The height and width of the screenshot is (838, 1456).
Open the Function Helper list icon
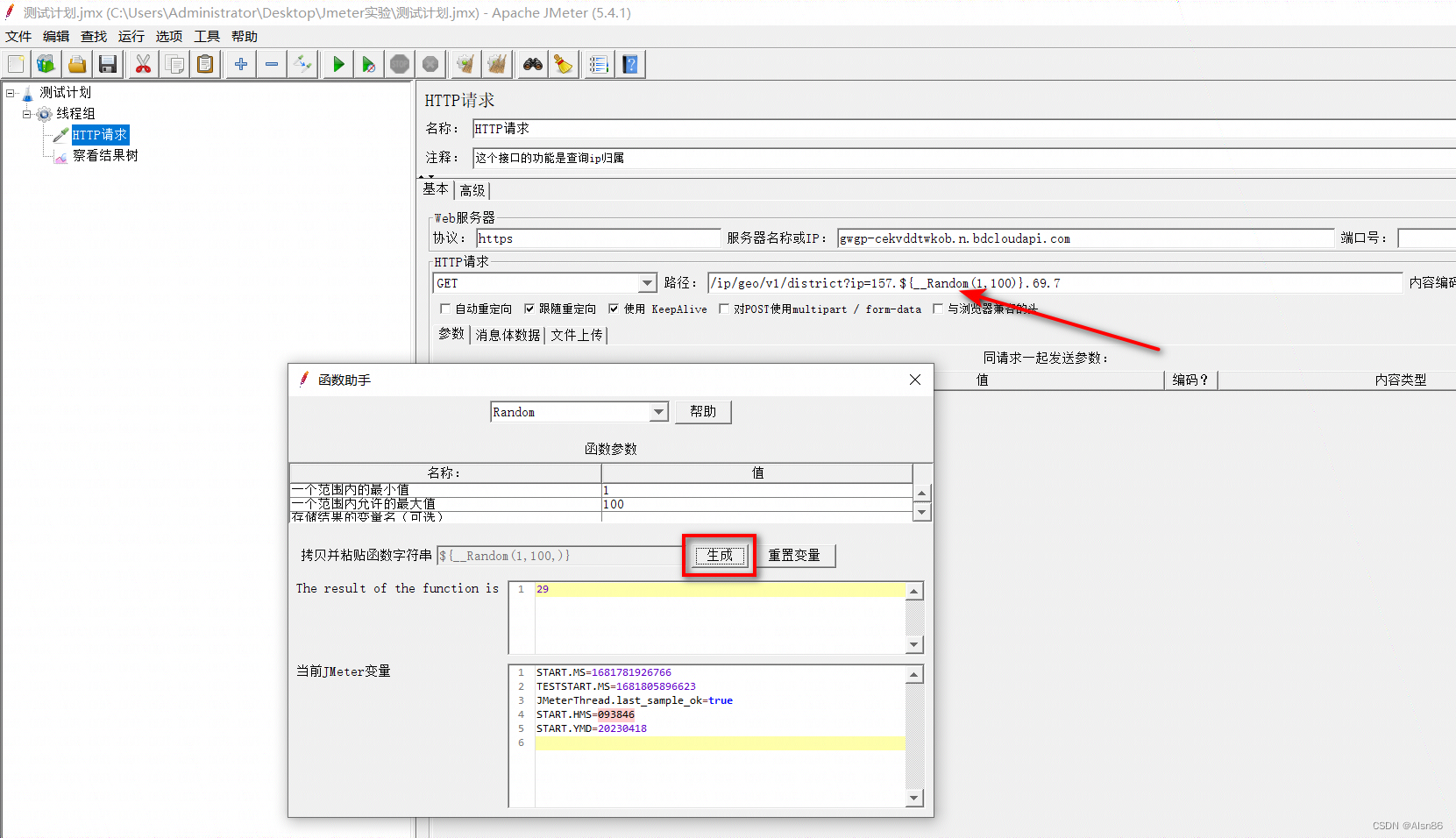click(x=599, y=64)
